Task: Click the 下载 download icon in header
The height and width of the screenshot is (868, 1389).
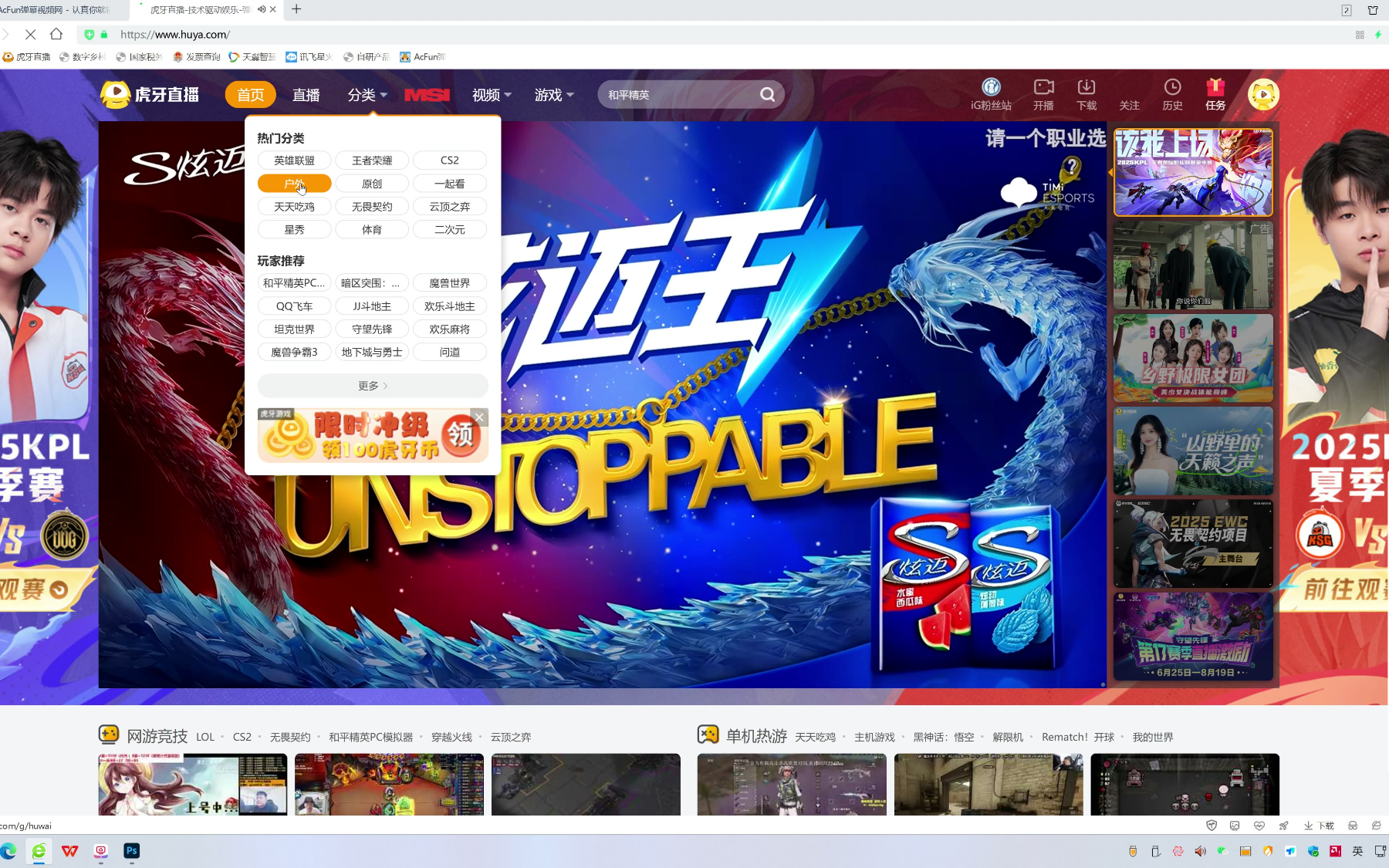Action: [x=1087, y=86]
